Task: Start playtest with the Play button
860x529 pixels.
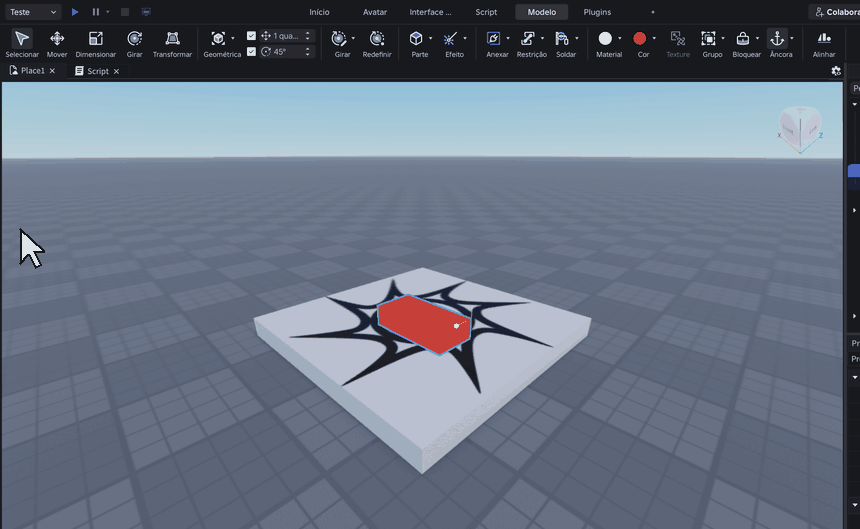Action: click(75, 12)
